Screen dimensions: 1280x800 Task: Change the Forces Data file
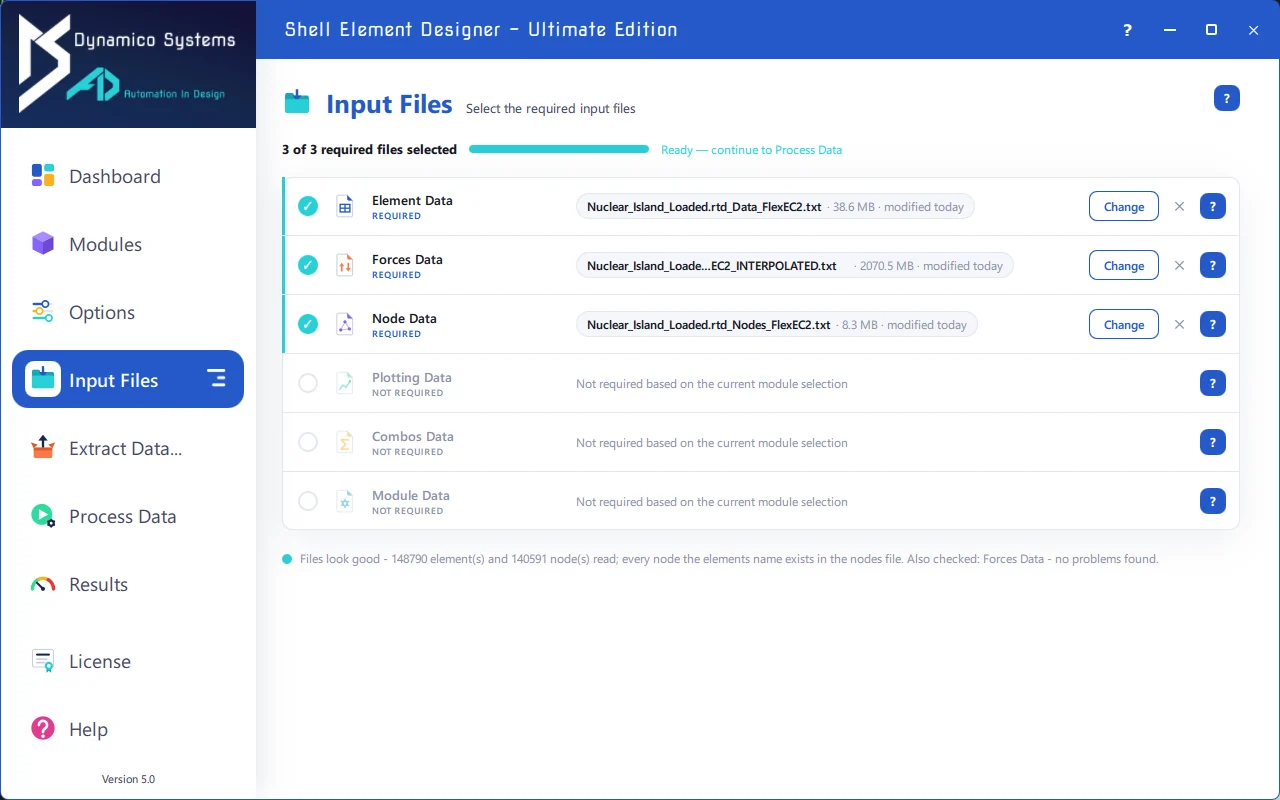tap(1124, 266)
